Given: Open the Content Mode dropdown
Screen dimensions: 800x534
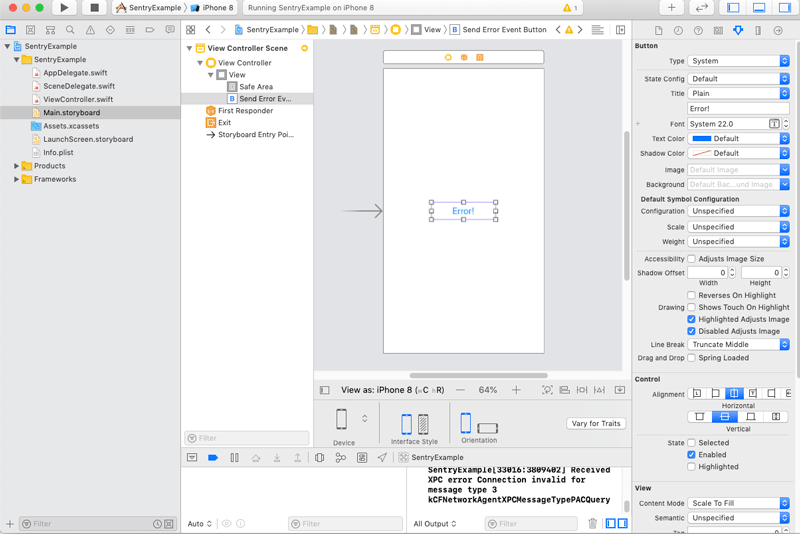Looking at the screenshot, I should point(738,503).
